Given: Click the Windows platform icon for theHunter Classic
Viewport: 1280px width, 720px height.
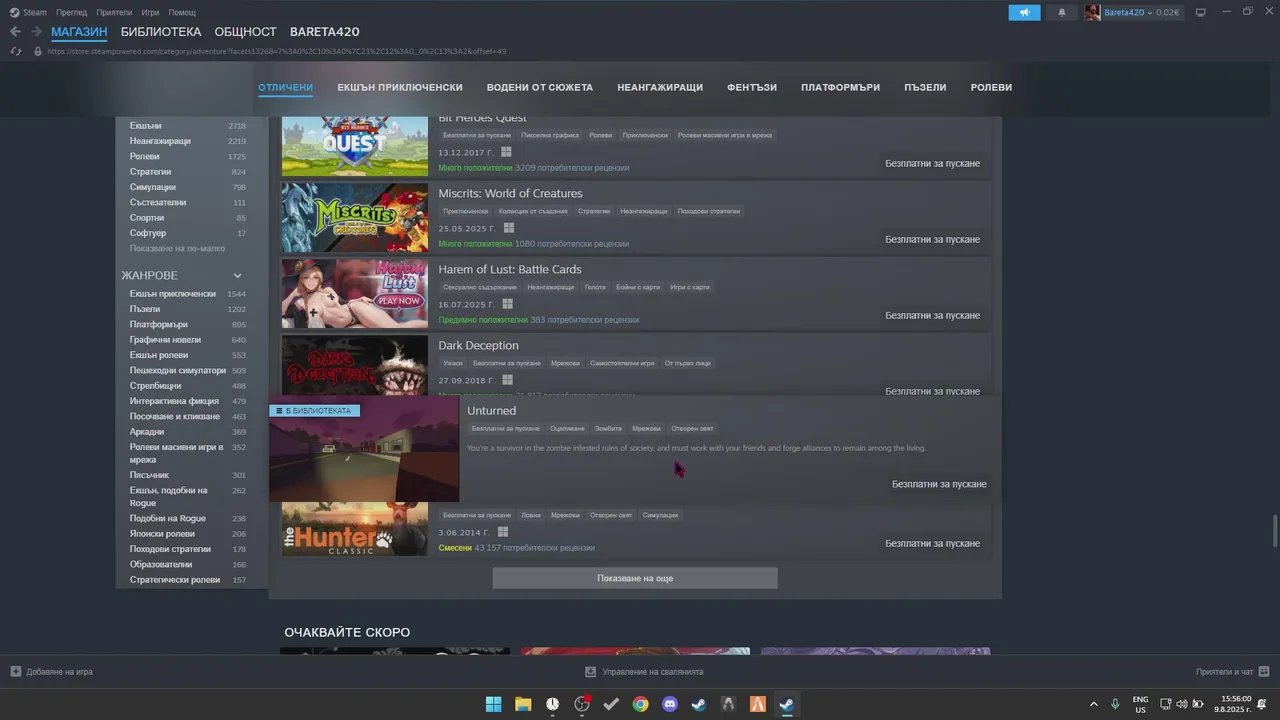Looking at the screenshot, I should click(503, 532).
